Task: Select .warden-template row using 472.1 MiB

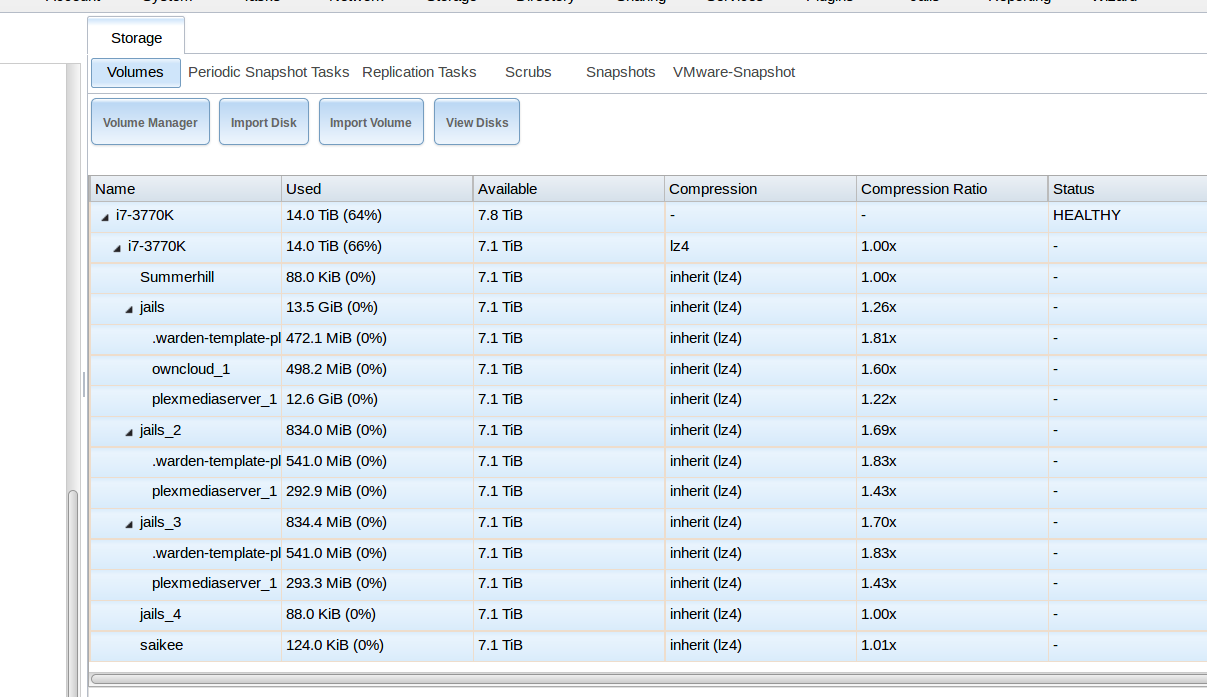Action: coord(648,338)
